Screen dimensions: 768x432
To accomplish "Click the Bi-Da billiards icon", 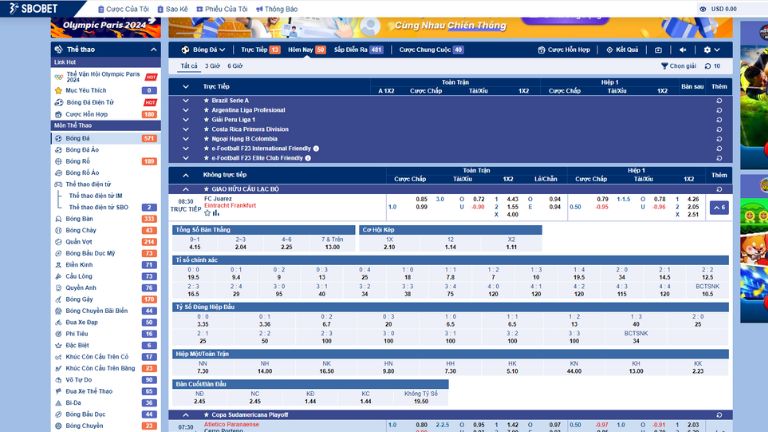I will [58, 403].
